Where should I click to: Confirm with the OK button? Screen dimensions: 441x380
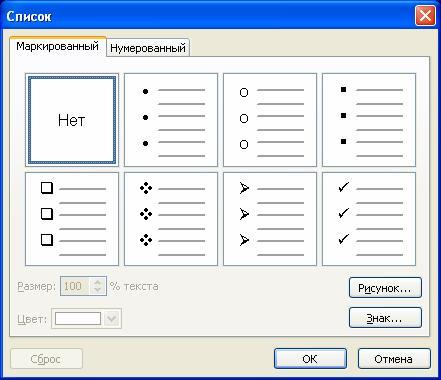point(310,359)
